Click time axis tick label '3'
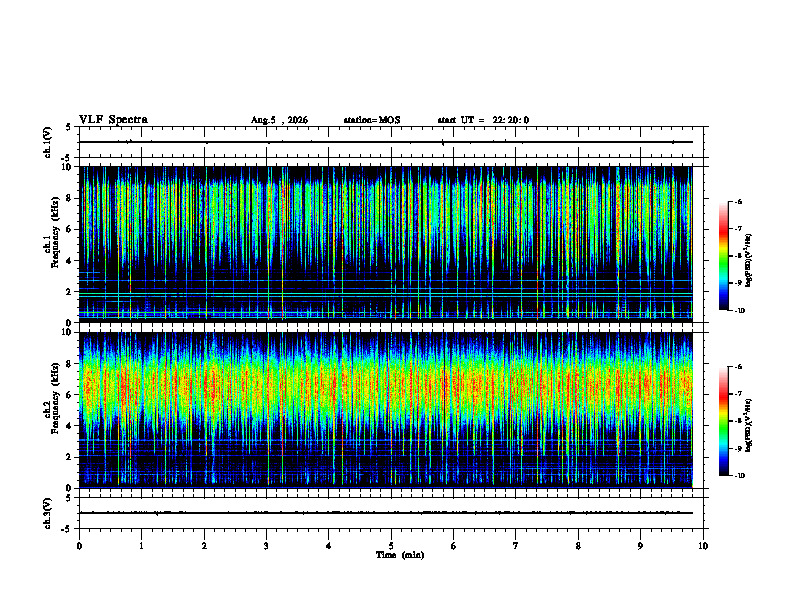The image size is (792, 612). 266,546
